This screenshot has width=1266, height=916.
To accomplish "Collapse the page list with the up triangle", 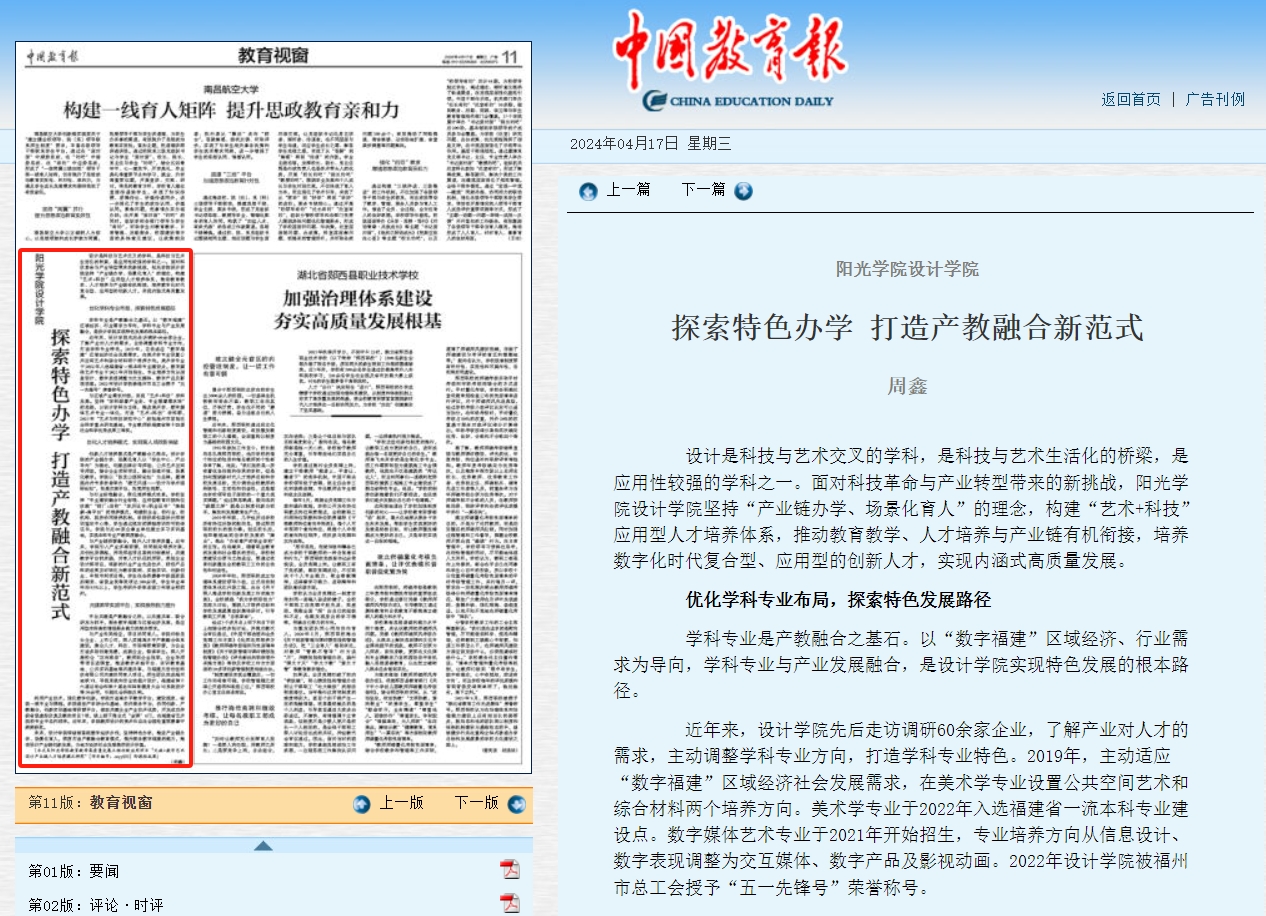I will click(x=263, y=846).
